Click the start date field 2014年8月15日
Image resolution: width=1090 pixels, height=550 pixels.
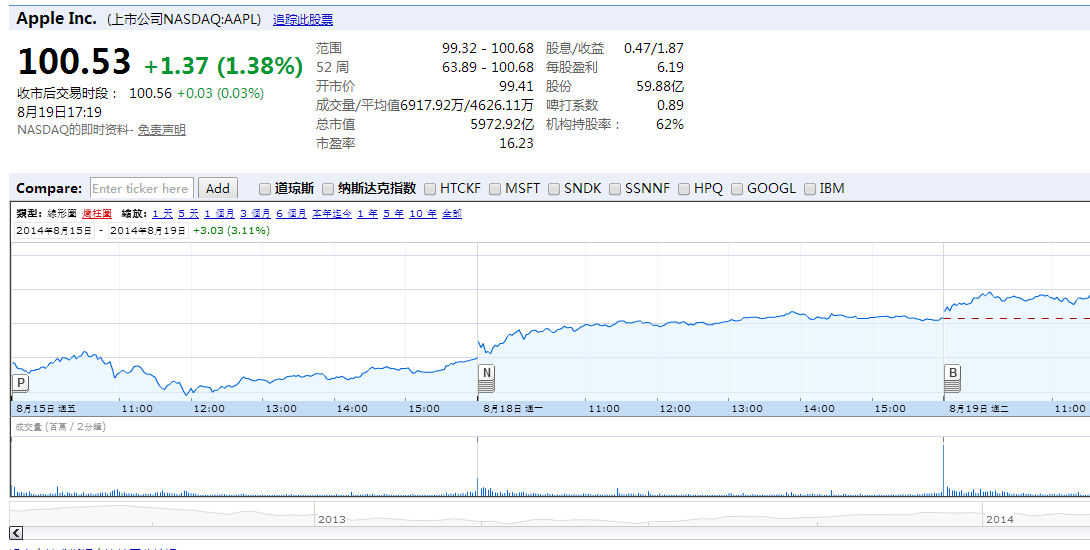pos(54,230)
